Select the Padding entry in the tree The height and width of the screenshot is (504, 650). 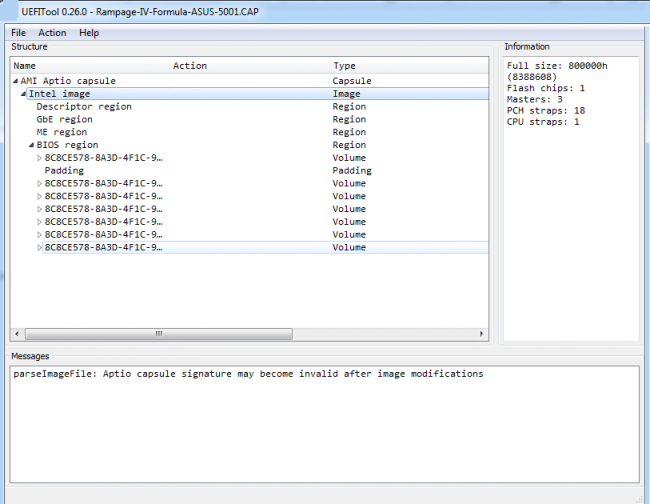click(64, 171)
